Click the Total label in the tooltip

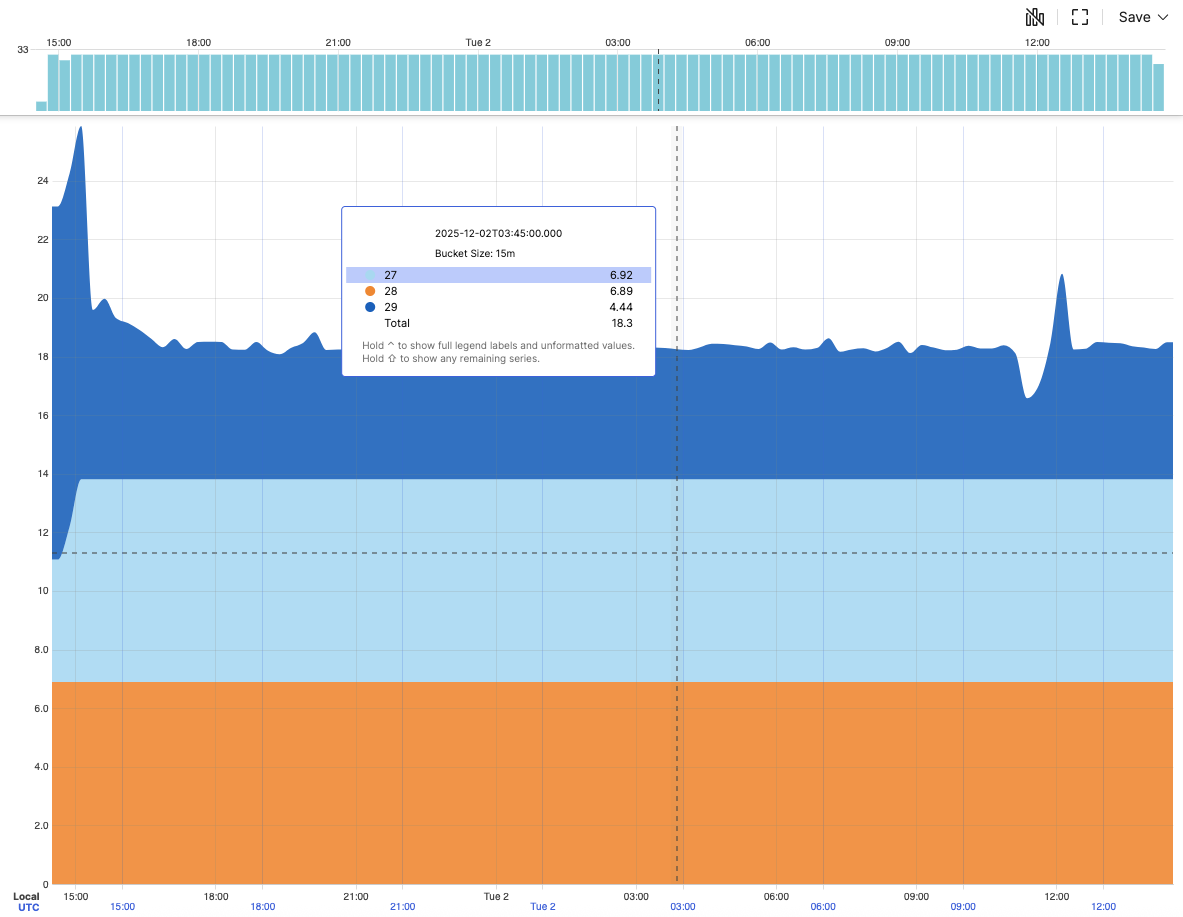[397, 323]
